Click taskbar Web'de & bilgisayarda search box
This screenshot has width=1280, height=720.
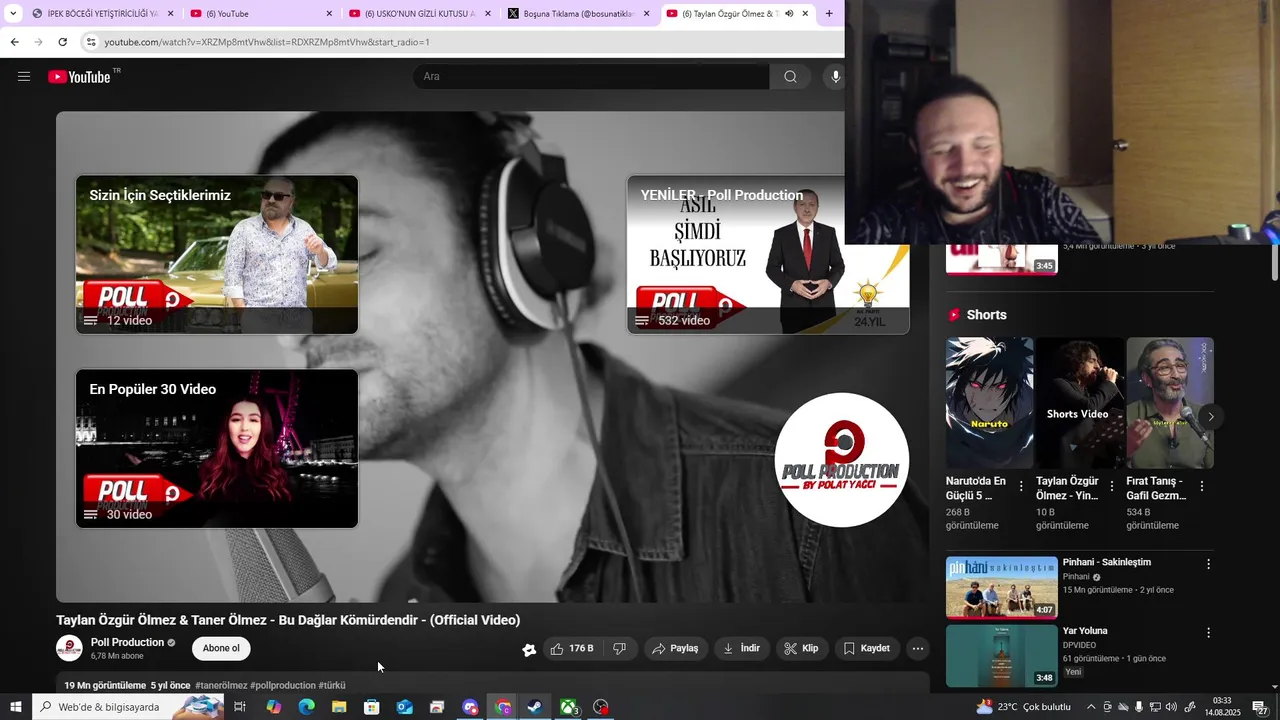pos(128,707)
